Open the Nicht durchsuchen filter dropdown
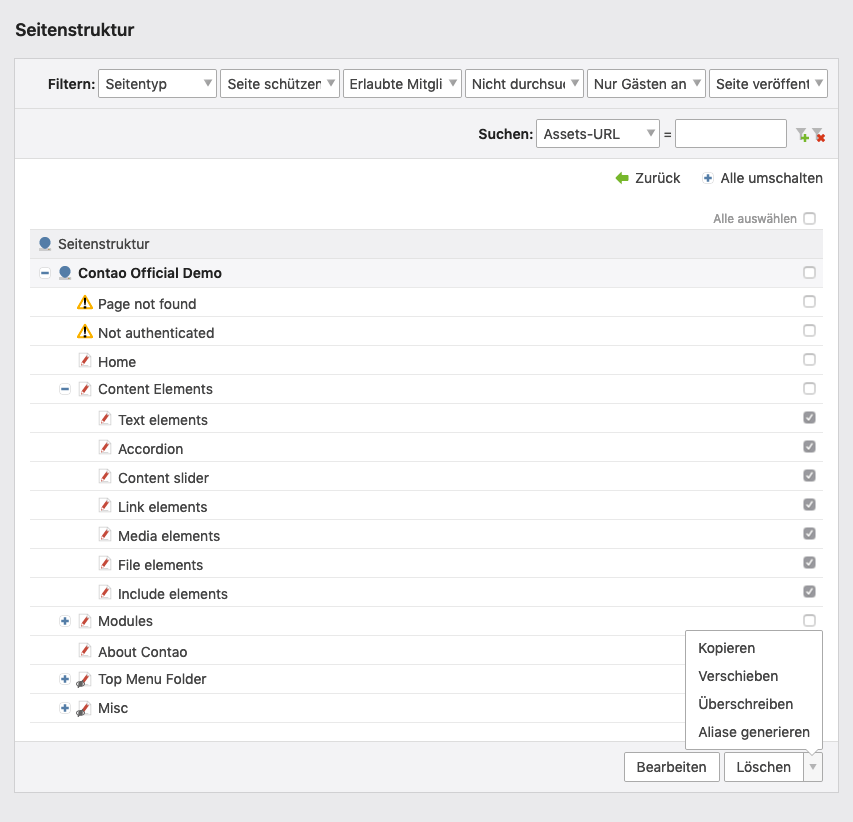This screenshot has width=853, height=822. click(524, 84)
